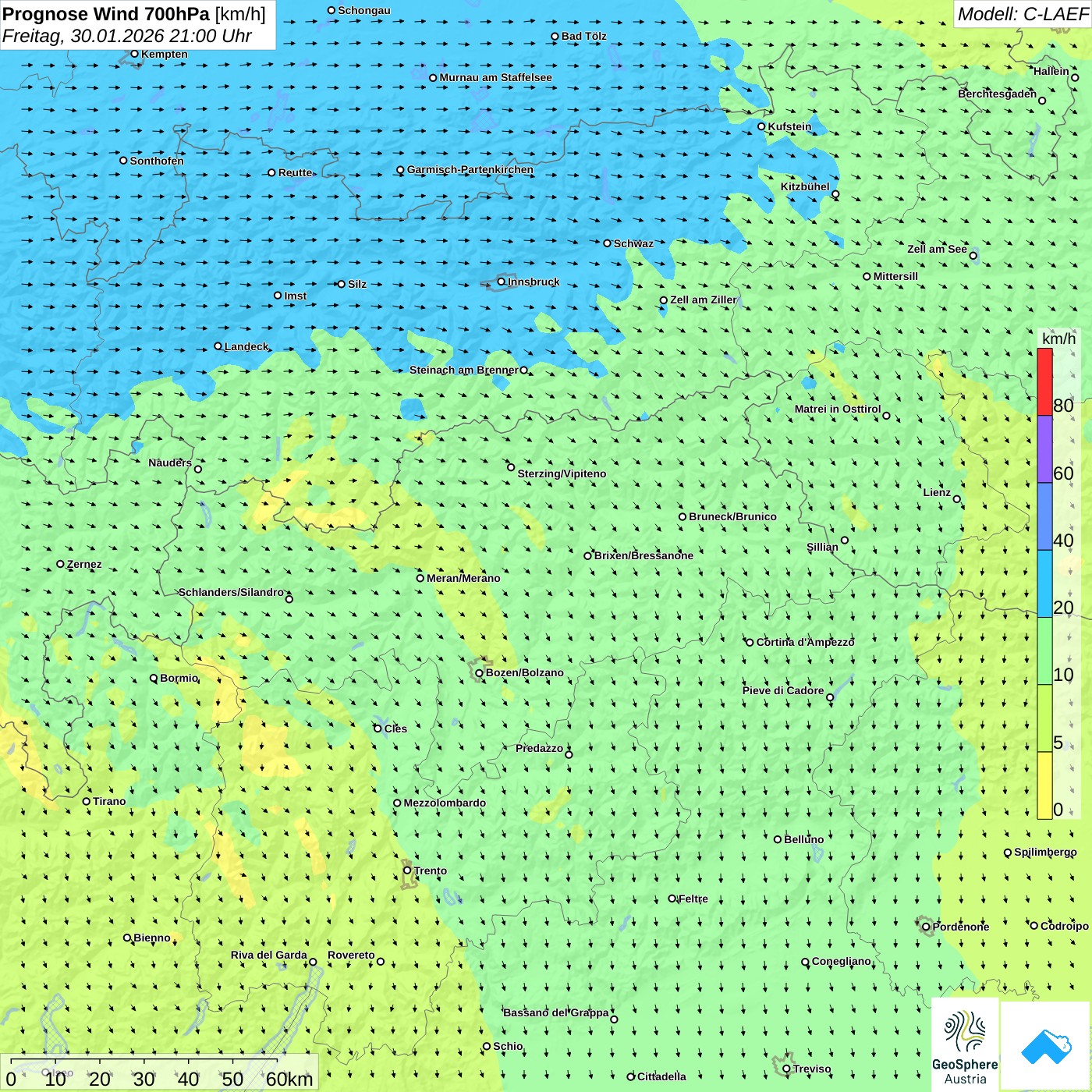
Task: Click the Spilimbergo location marker
Action: (x=1007, y=853)
